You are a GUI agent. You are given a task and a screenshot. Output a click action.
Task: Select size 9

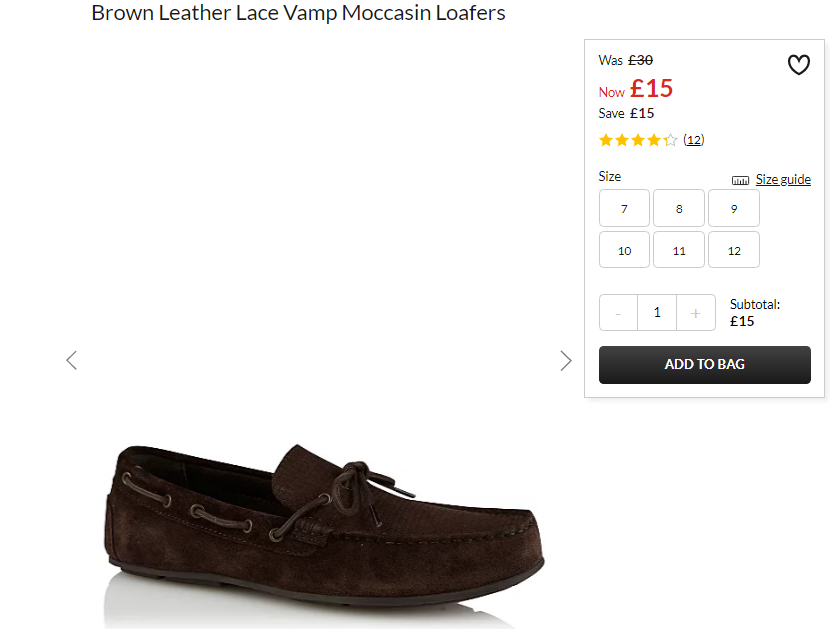coord(734,208)
